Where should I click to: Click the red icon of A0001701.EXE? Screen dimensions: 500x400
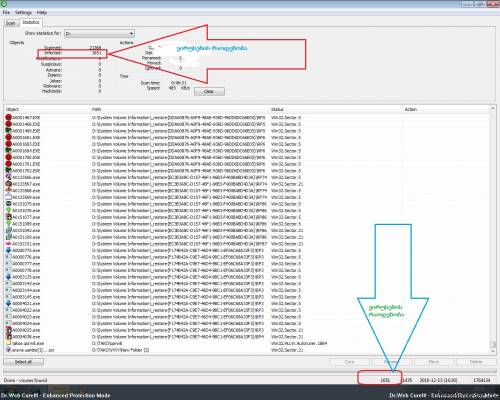pyautogui.click(x=8, y=164)
